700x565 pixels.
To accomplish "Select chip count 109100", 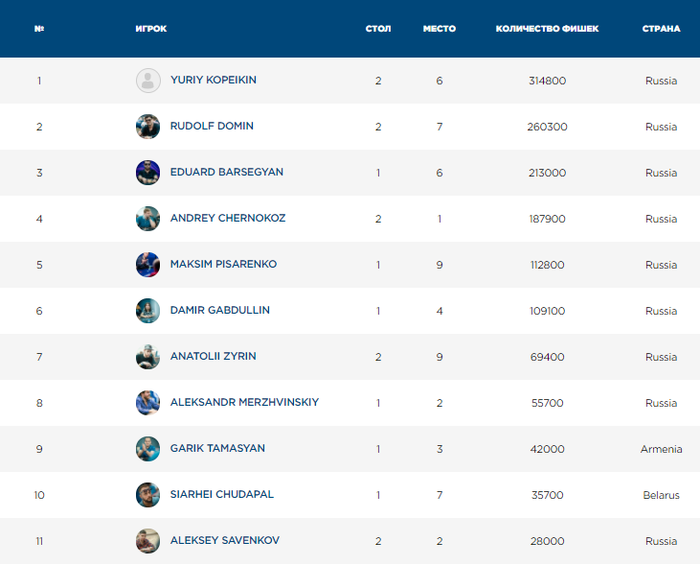I will 547,311.
